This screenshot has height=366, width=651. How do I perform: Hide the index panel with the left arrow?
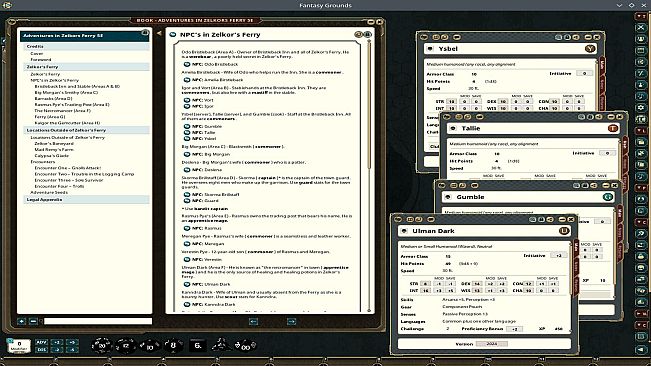point(159,33)
